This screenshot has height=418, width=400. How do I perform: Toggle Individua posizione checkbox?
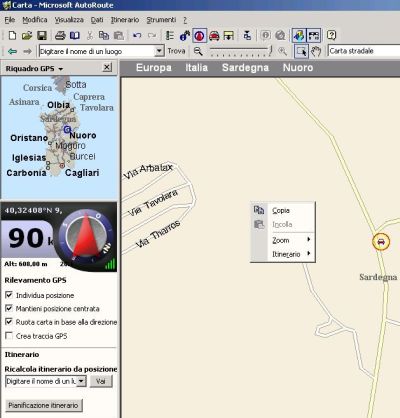(9, 295)
